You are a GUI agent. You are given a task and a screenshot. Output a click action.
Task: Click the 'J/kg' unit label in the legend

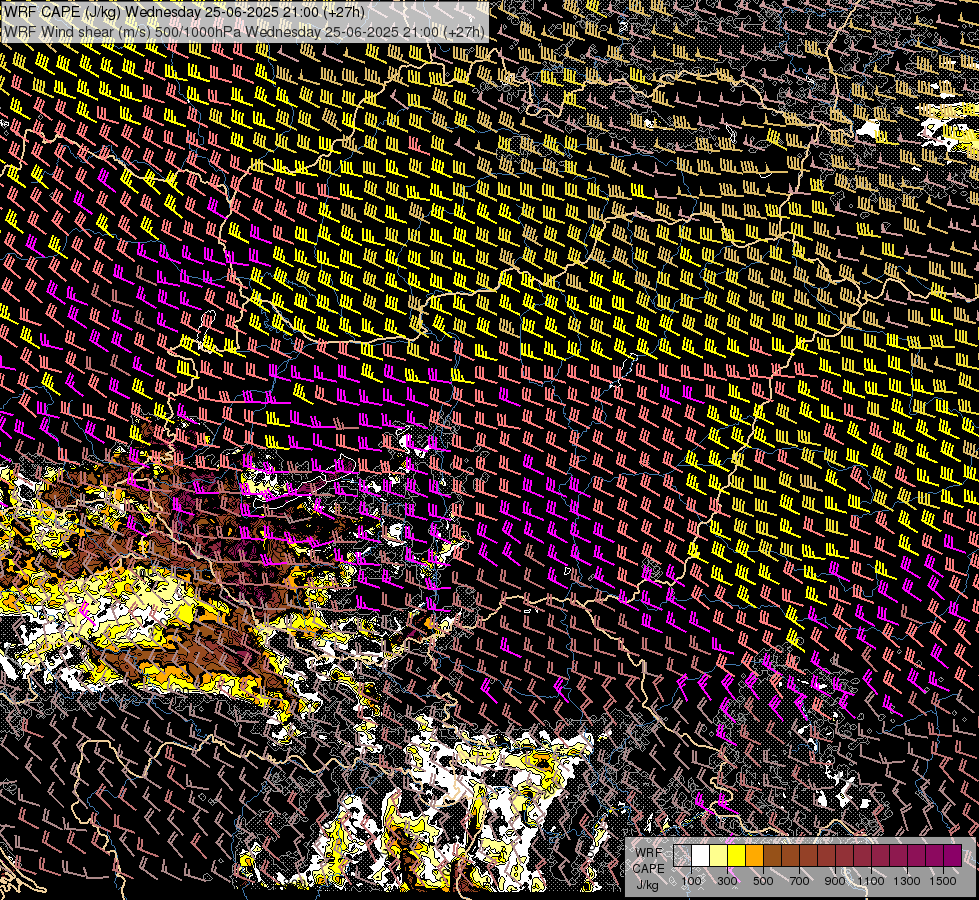[647, 884]
